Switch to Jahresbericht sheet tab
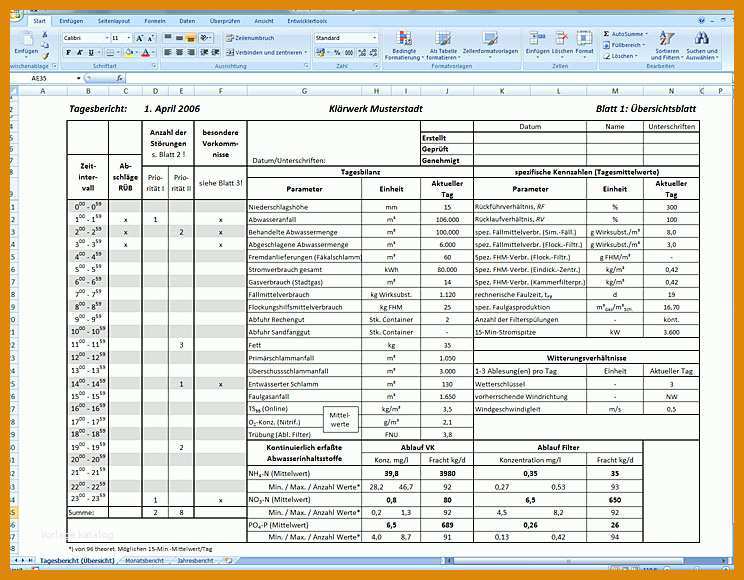Image resolution: width=744 pixels, height=580 pixels. click(x=195, y=561)
